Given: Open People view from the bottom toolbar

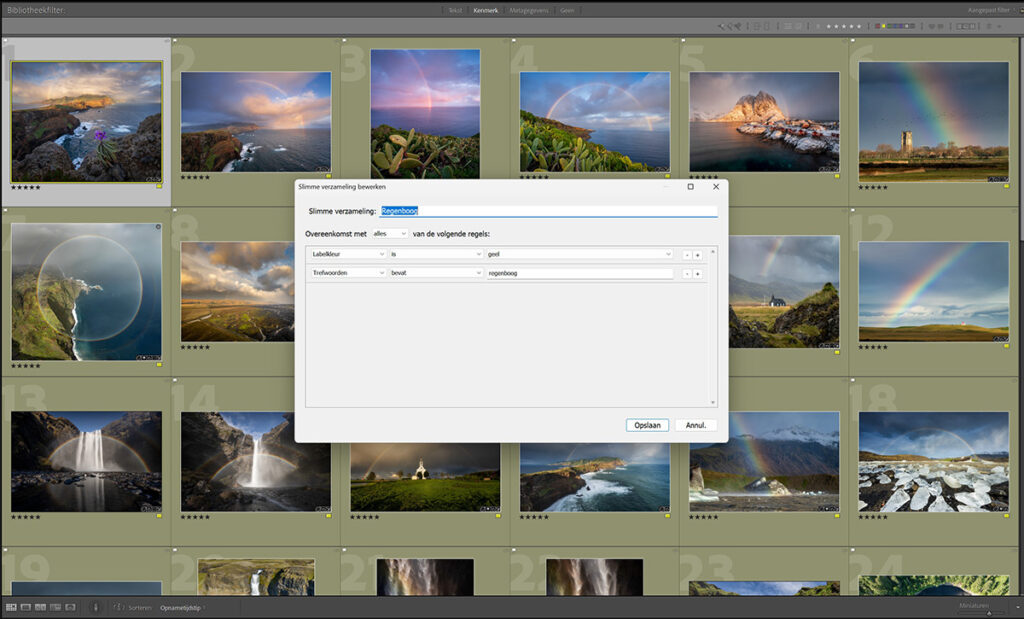Looking at the screenshot, I should click(x=71, y=607).
